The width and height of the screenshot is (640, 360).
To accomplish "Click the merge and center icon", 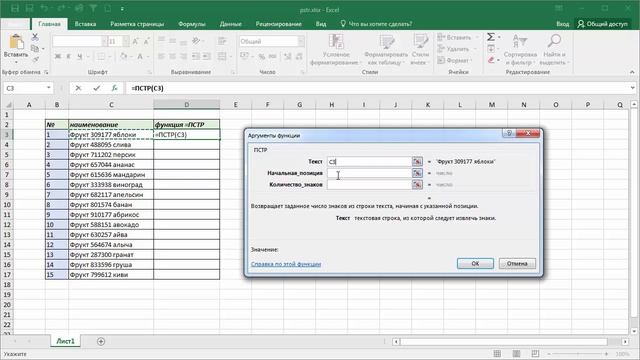I will 222,56.
